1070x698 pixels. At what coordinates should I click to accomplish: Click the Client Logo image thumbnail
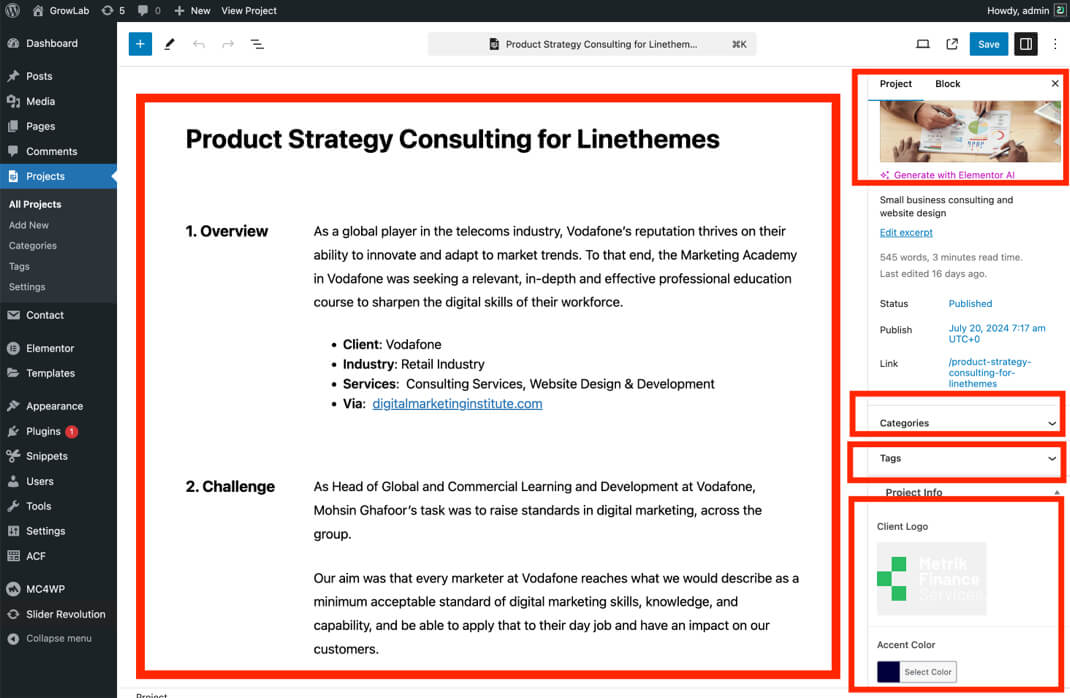click(x=931, y=578)
